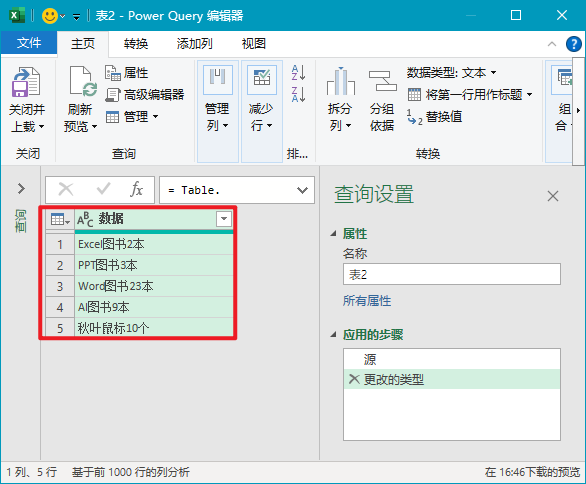
Task: Click the fx add step icon
Action: pos(136,189)
